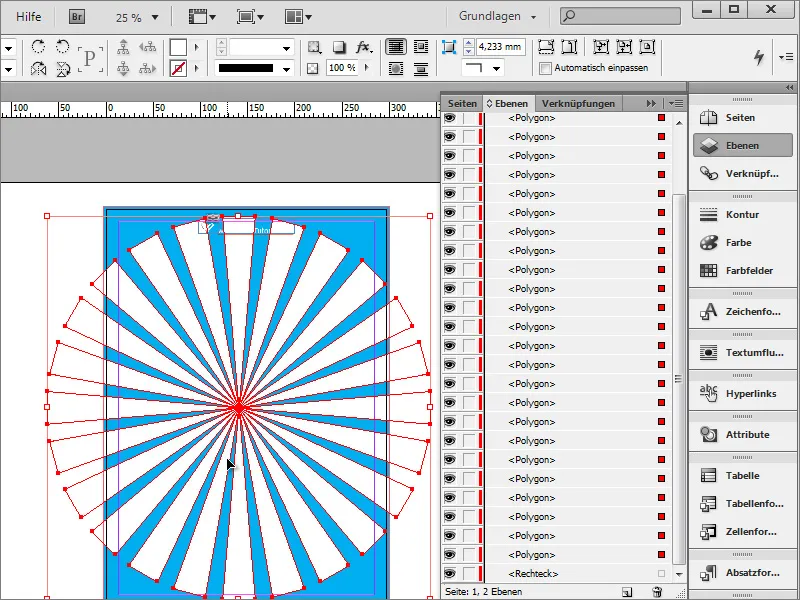Open the Kontur panel from the dock
The width and height of the screenshot is (800, 600).
[740, 214]
